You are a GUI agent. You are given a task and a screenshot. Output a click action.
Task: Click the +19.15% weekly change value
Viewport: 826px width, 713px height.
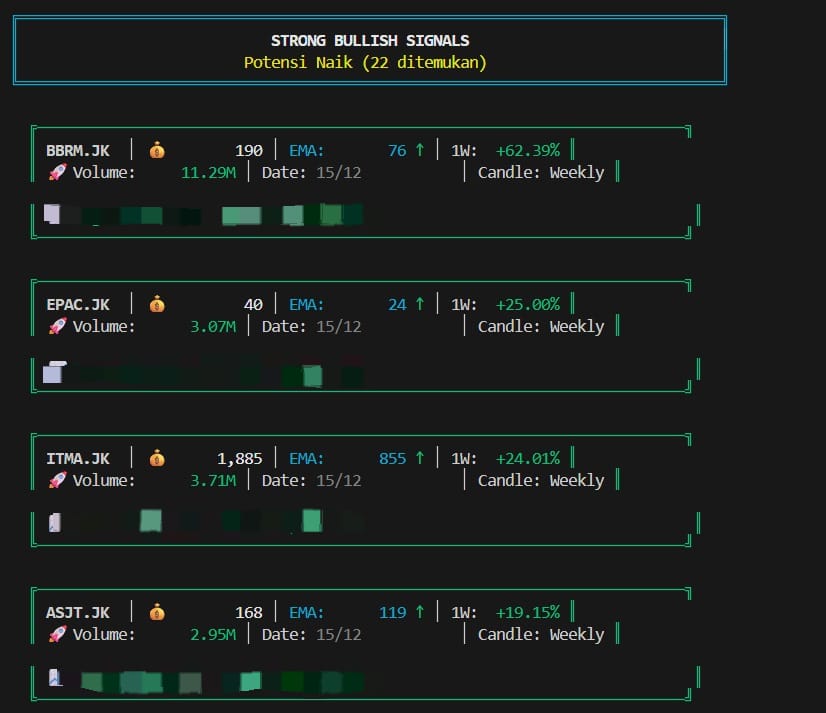tap(528, 612)
